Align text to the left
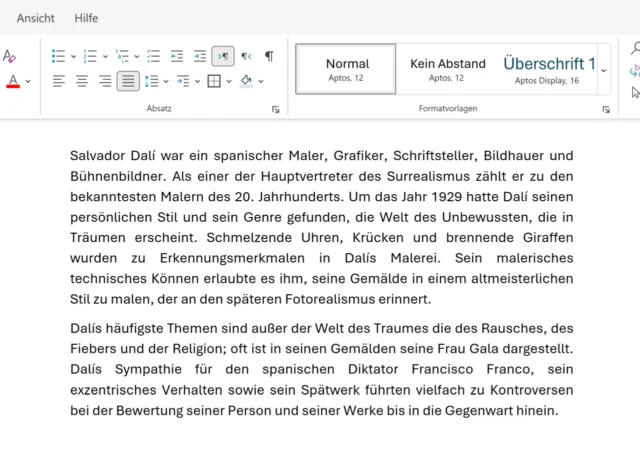 coord(59,81)
